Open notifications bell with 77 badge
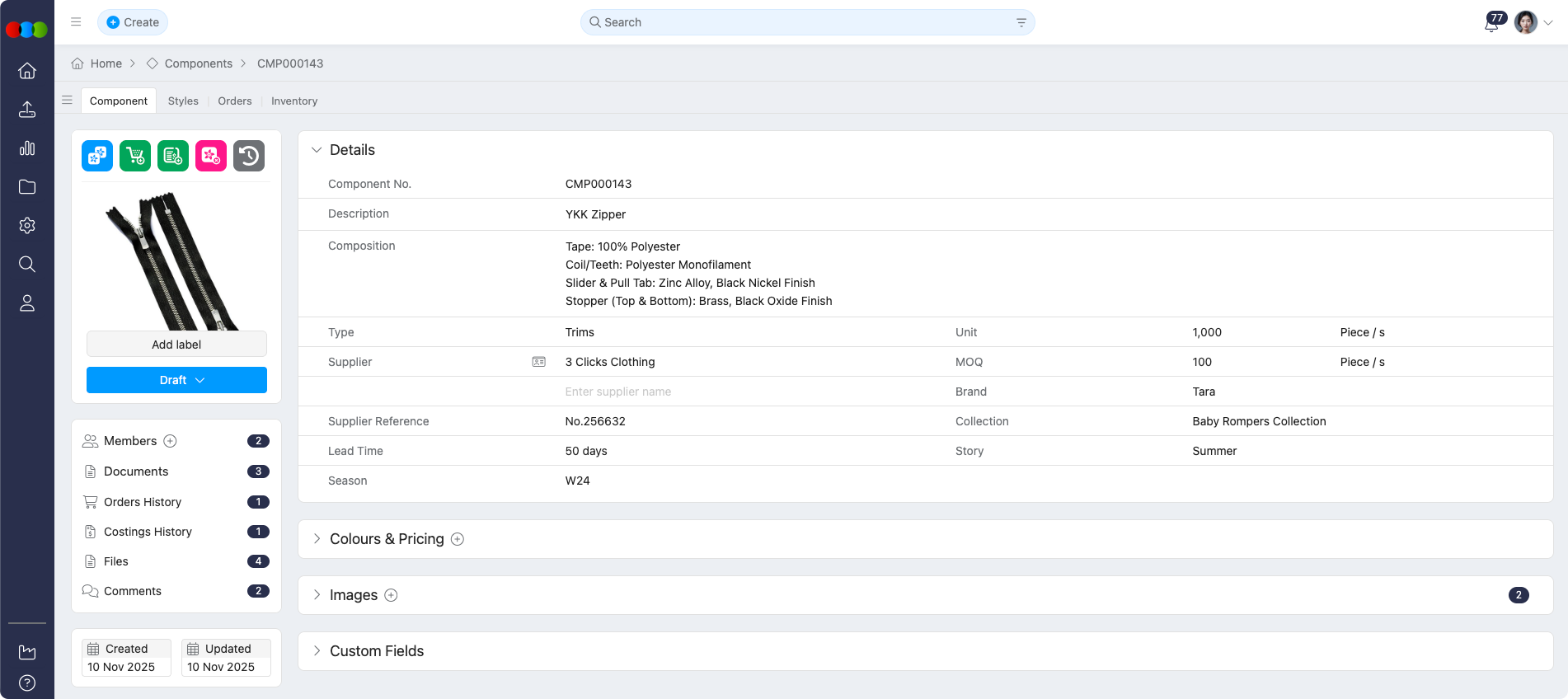1568x699 pixels. point(1491,24)
